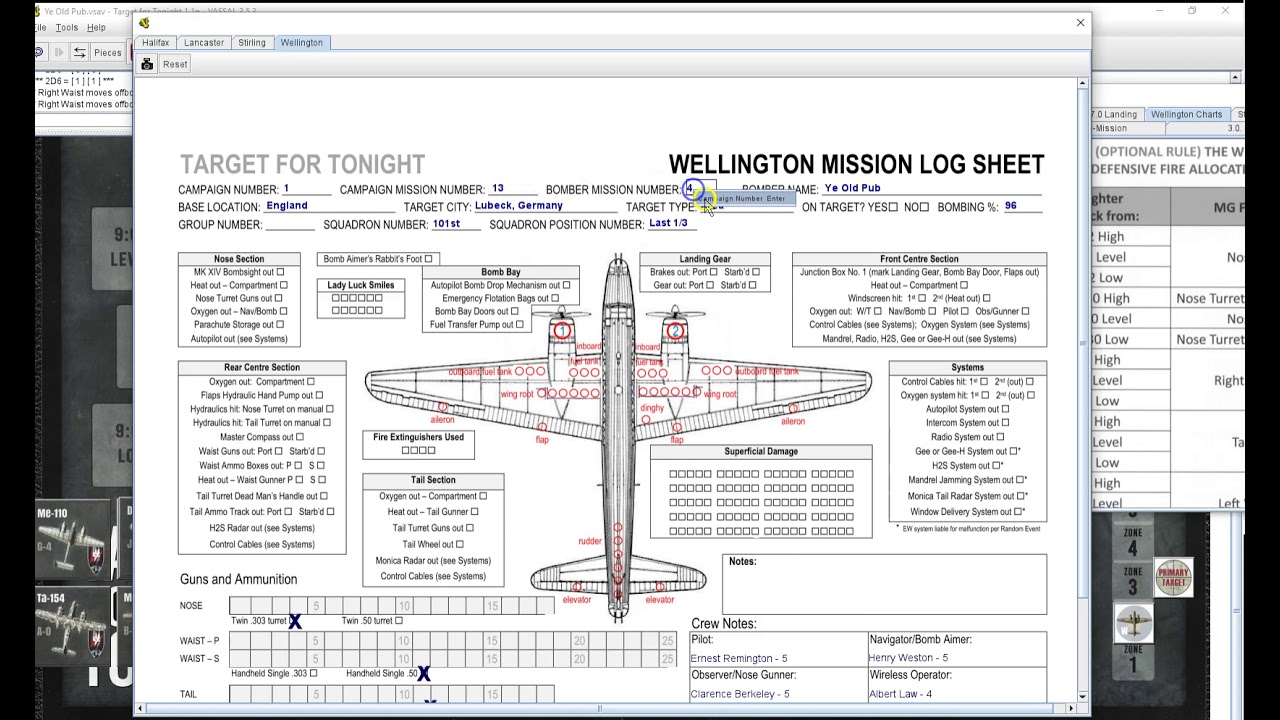
Task: Click the VASSAL icon in log sheet title bar
Action: [x=144, y=23]
